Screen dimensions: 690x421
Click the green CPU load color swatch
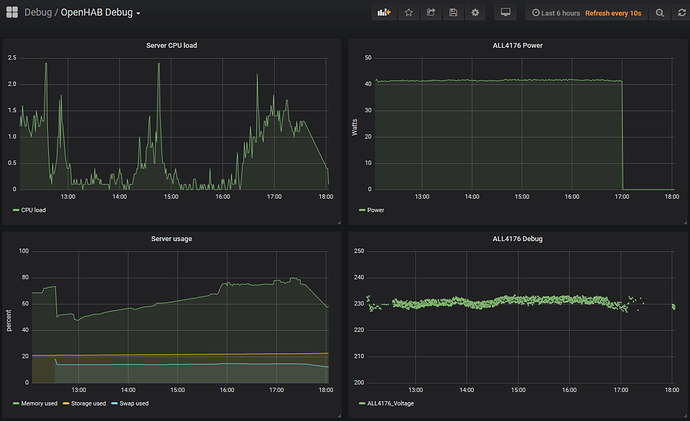coord(16,210)
